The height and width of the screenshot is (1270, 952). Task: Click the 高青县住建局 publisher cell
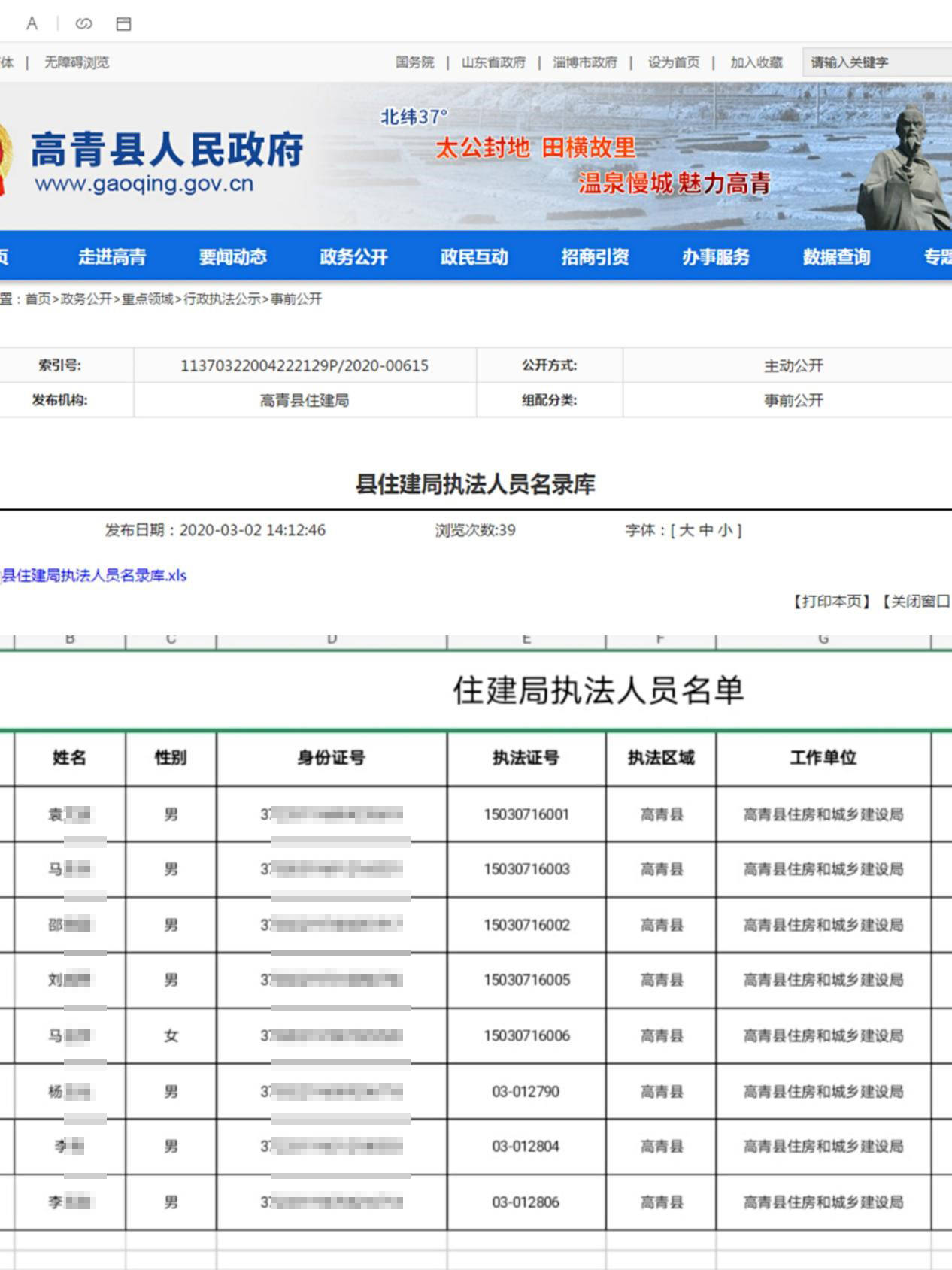coord(305,400)
